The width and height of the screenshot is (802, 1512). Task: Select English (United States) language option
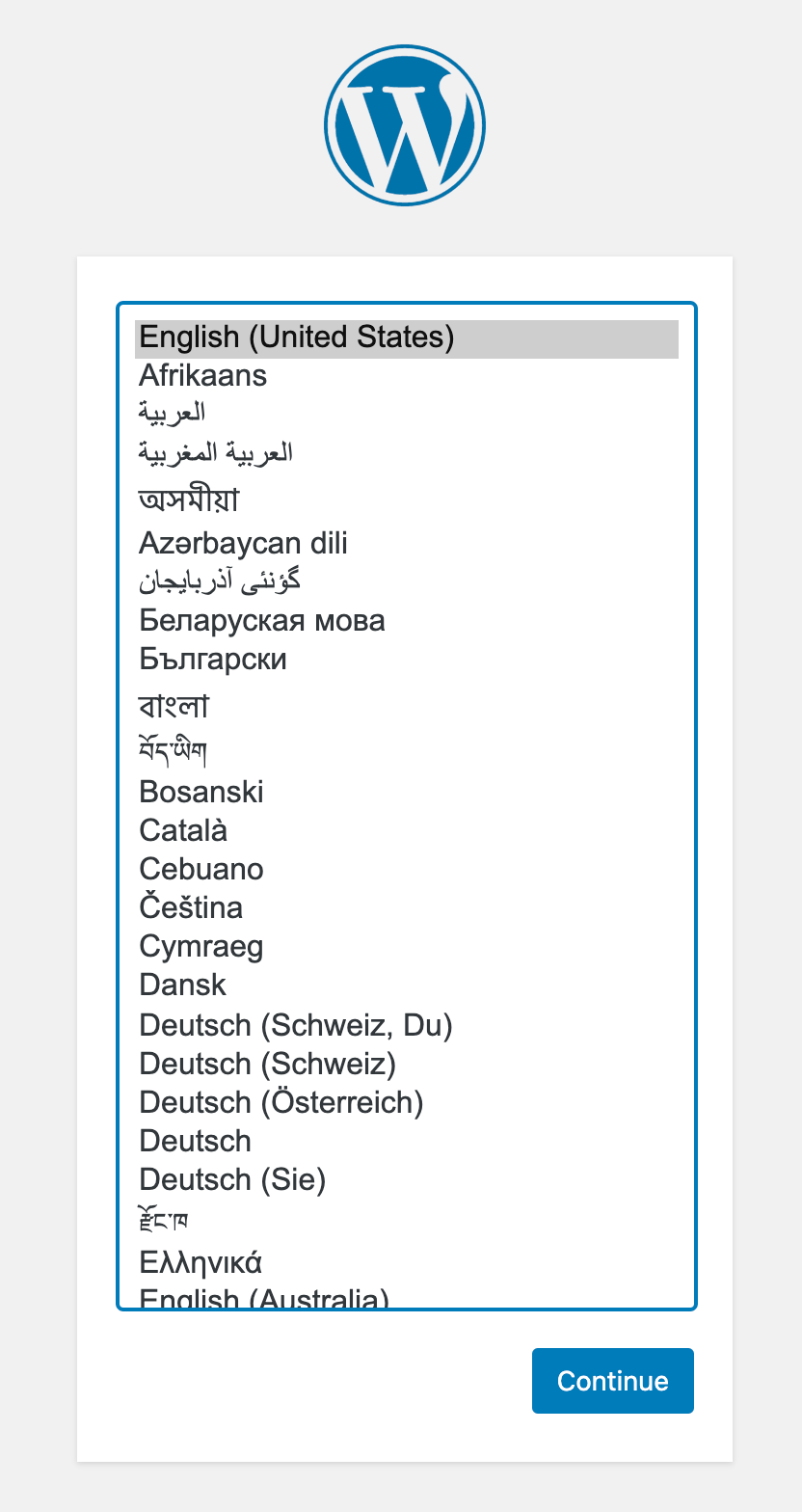pos(297,337)
